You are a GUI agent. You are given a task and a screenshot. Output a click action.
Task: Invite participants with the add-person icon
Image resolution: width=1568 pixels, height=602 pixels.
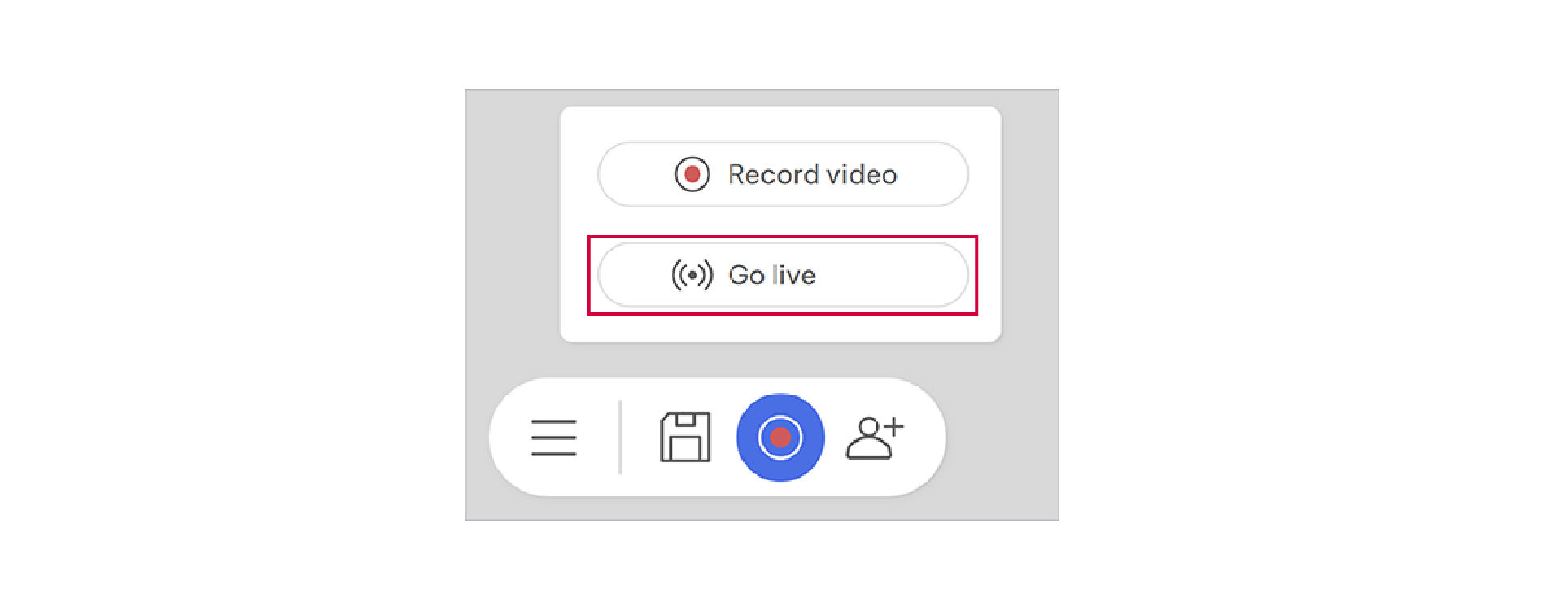pos(875,438)
